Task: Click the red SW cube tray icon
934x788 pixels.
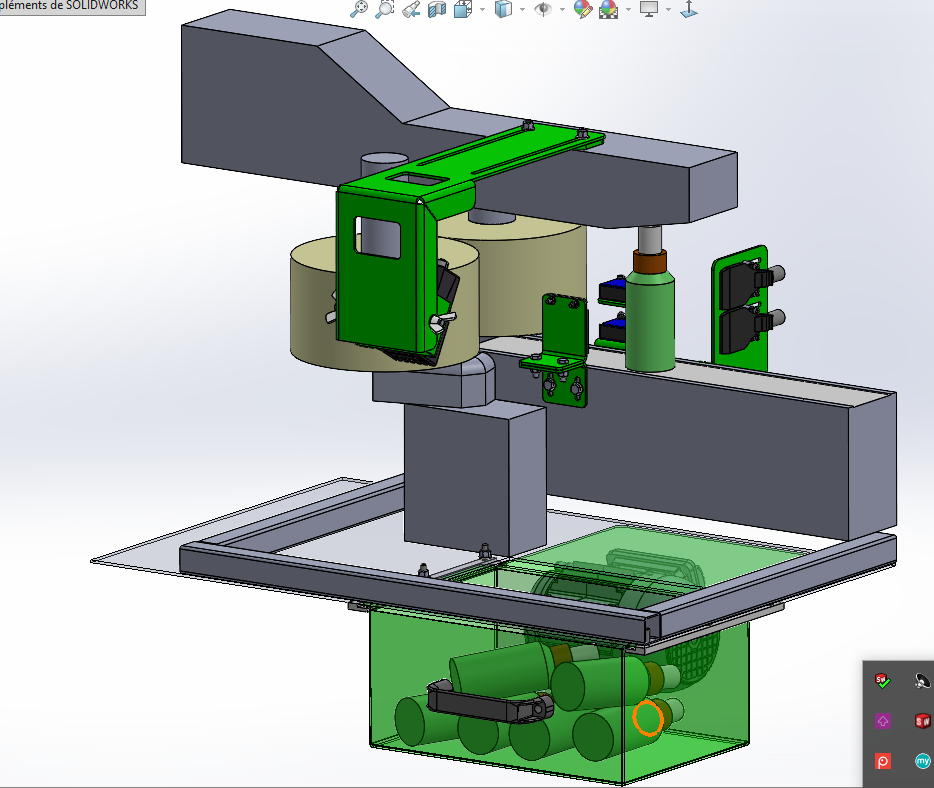Action: coord(921,720)
